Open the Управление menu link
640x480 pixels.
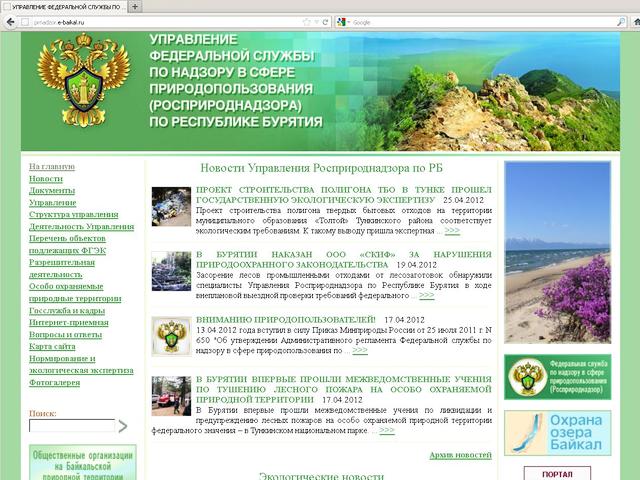point(53,202)
